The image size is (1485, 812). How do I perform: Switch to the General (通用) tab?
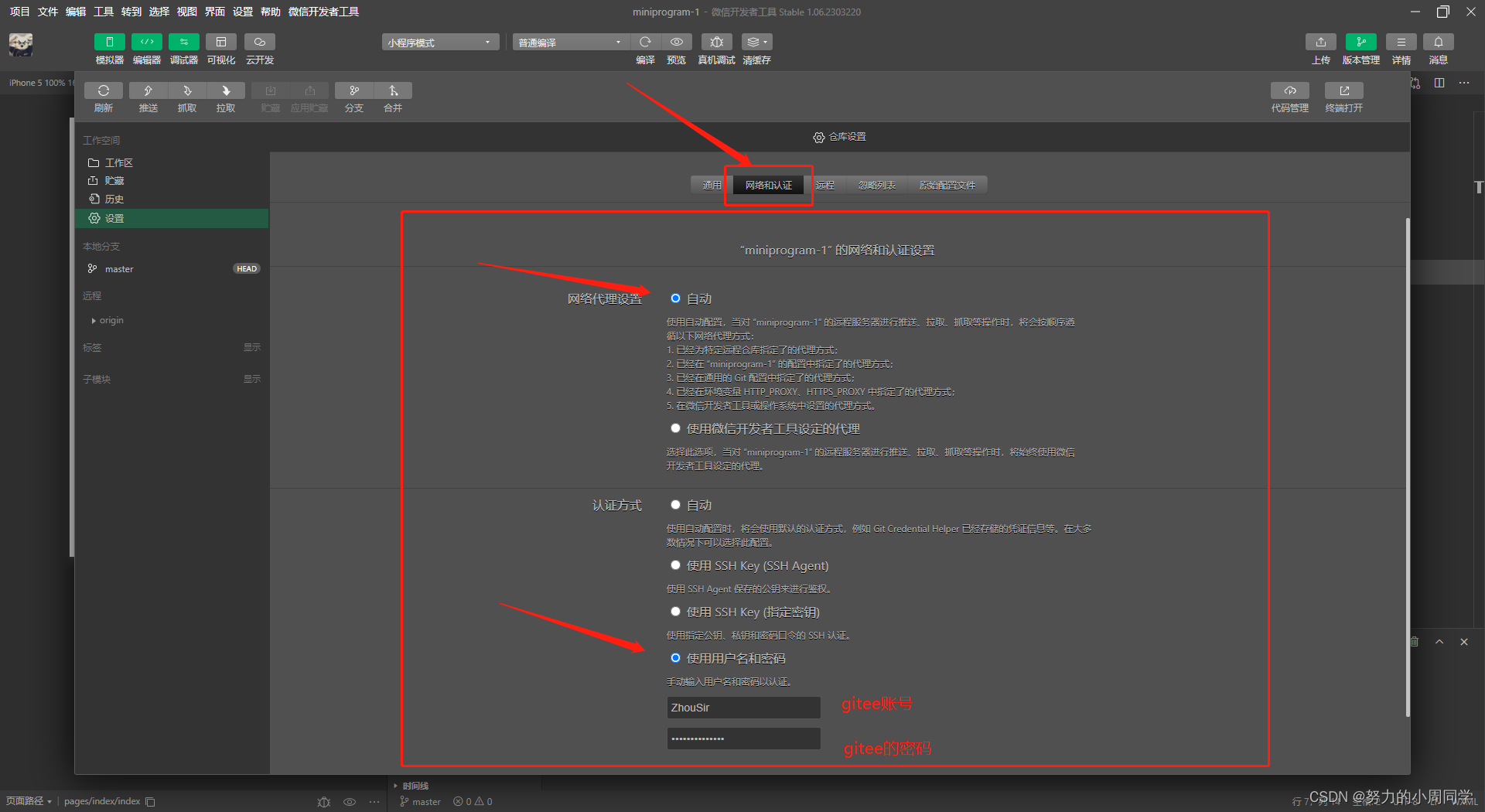point(712,186)
